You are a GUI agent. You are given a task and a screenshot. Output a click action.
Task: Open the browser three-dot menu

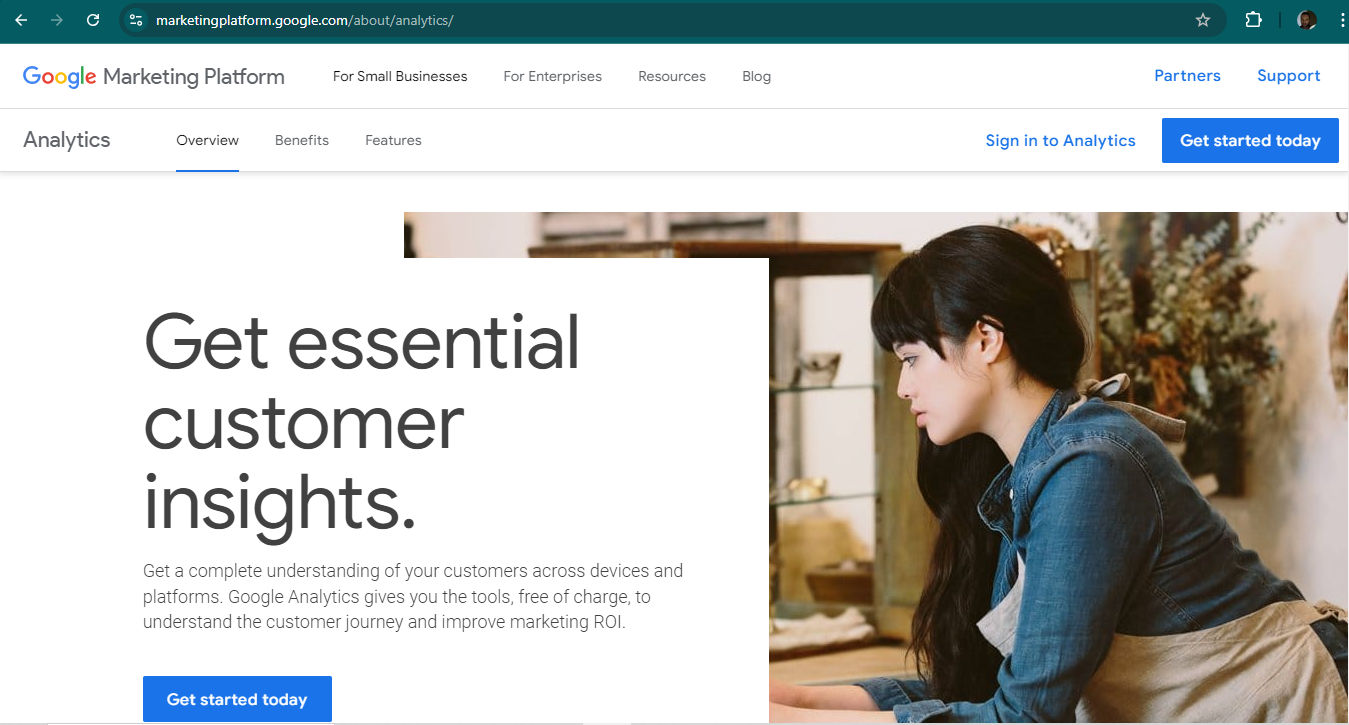[1340, 19]
